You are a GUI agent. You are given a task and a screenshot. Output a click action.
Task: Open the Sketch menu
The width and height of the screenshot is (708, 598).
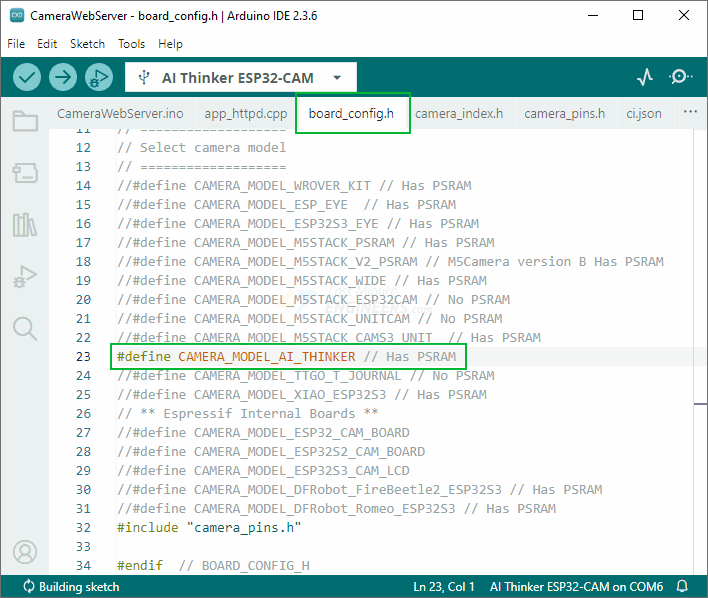87,44
